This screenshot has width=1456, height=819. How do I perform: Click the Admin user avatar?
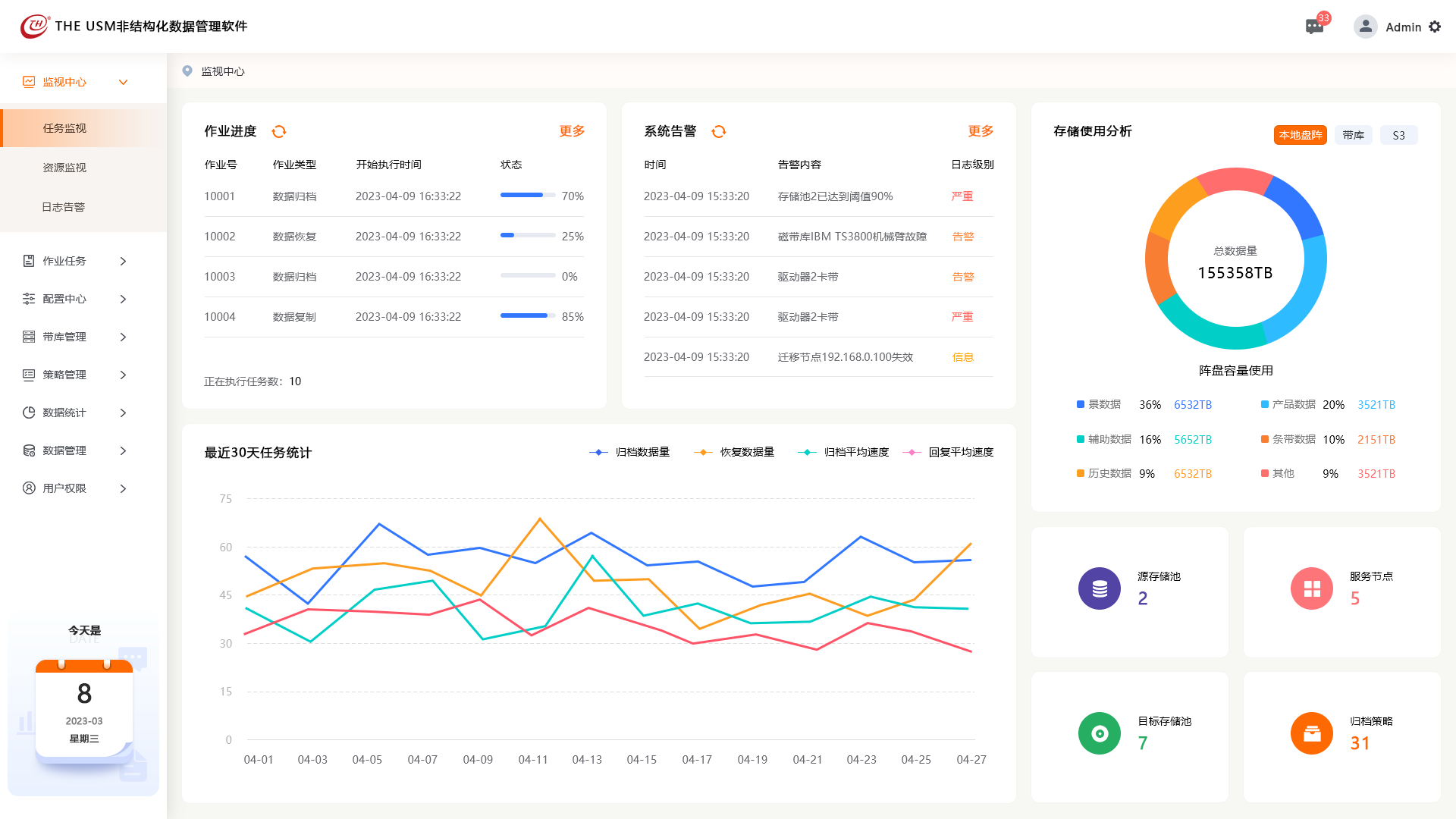tap(1365, 27)
